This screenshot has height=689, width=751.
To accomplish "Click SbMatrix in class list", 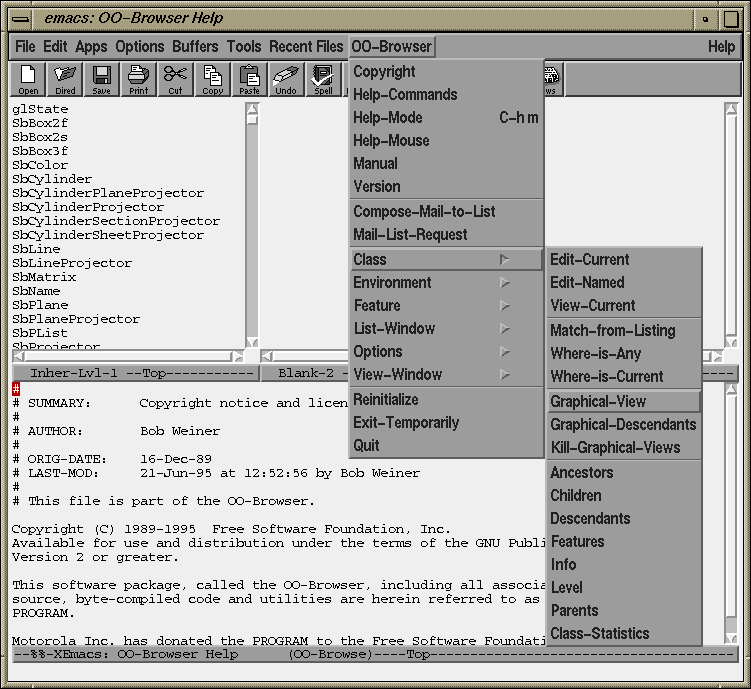I will tap(44, 277).
